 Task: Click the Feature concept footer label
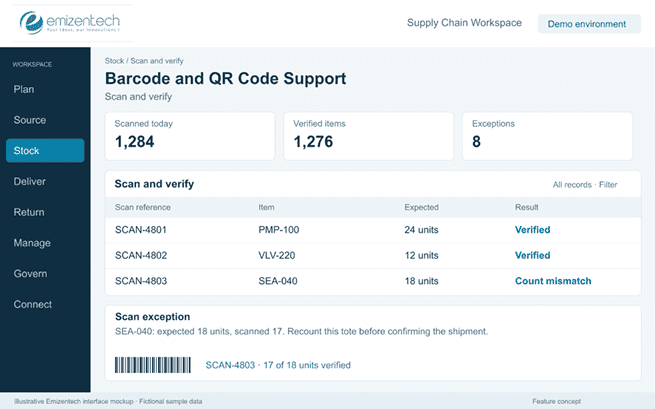[x=556, y=401]
